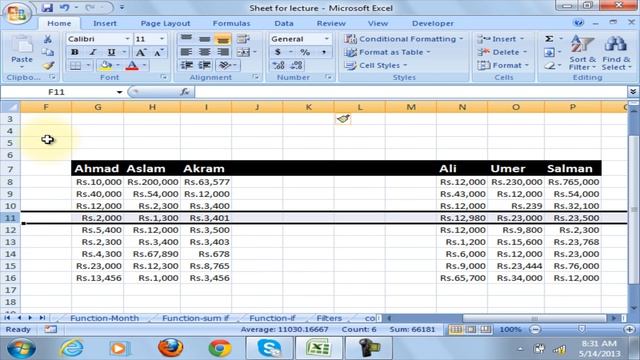The image size is (640, 360).
Task: Open the Office Button menu
Action: coord(16,13)
